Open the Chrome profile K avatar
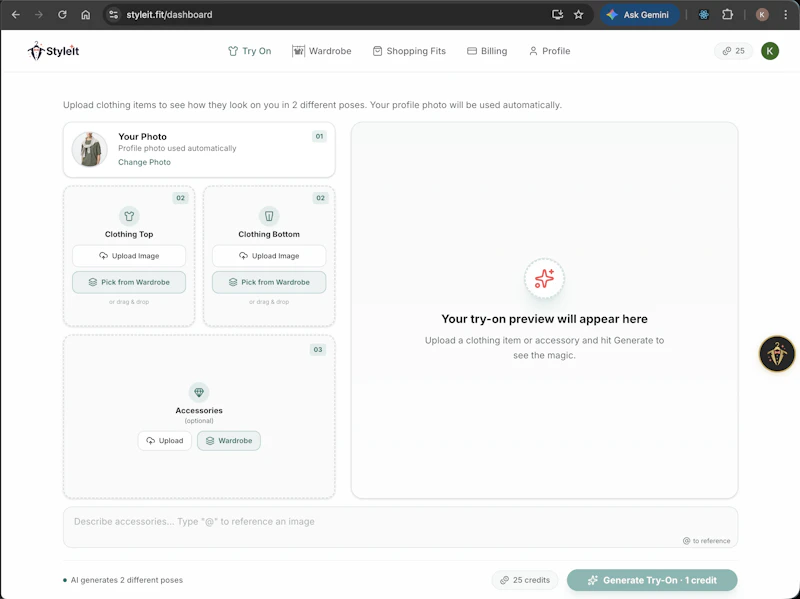 [x=762, y=15]
